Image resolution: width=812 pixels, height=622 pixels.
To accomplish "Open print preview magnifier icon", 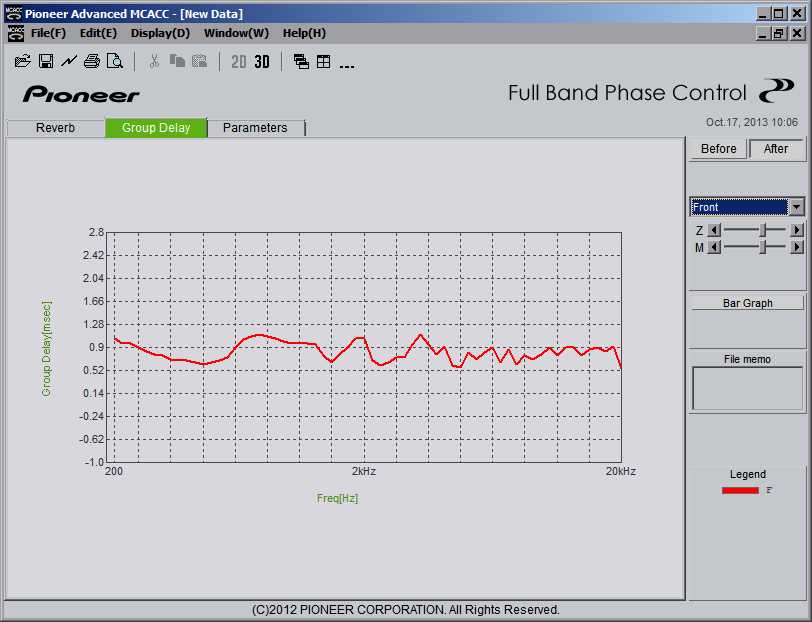I will (x=114, y=62).
